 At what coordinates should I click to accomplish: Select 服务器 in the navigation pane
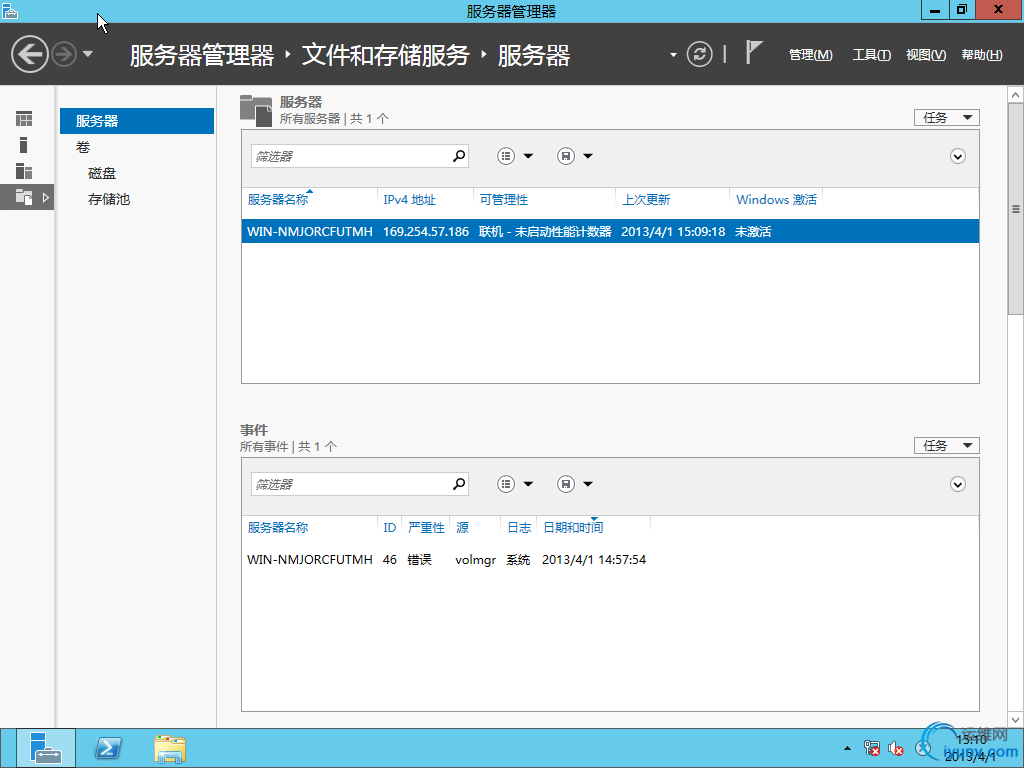click(x=137, y=121)
